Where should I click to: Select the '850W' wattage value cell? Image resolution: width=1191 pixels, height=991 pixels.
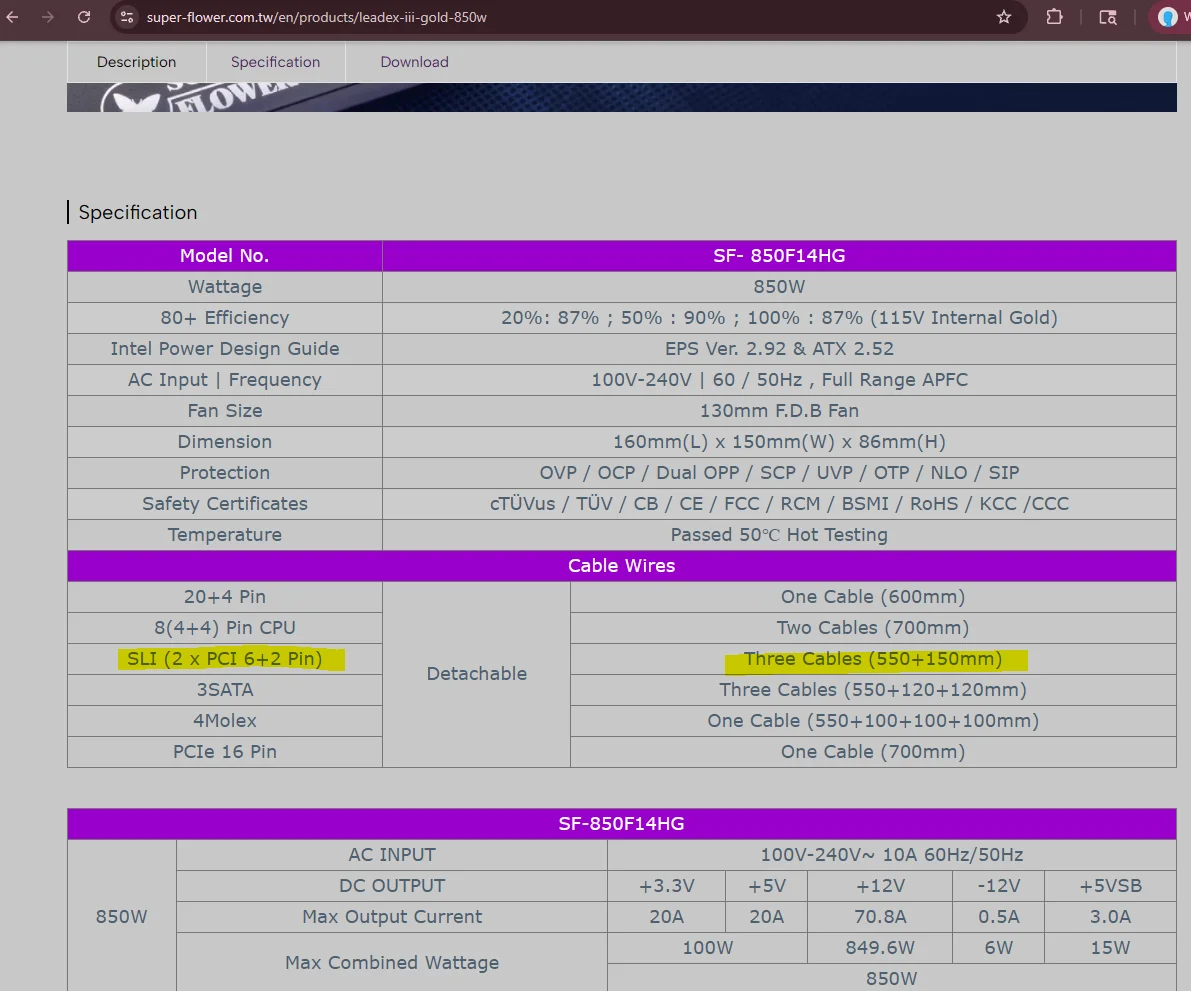tap(779, 287)
